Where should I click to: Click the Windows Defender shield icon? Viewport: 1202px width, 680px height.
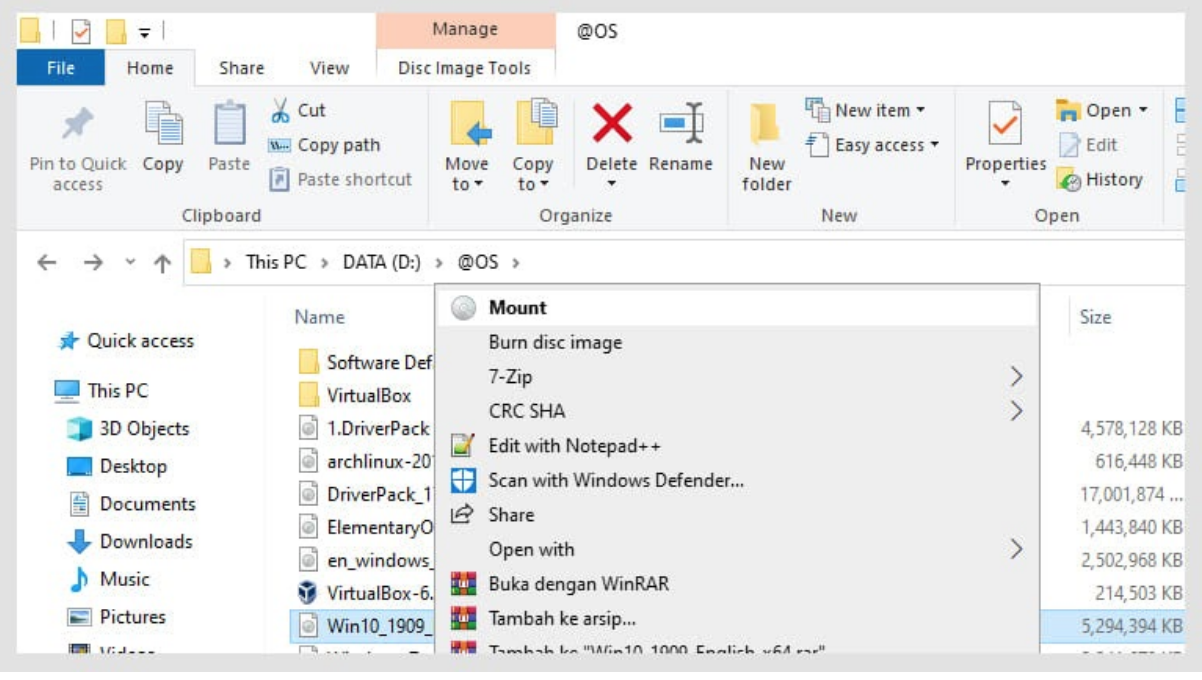pyautogui.click(x=462, y=481)
